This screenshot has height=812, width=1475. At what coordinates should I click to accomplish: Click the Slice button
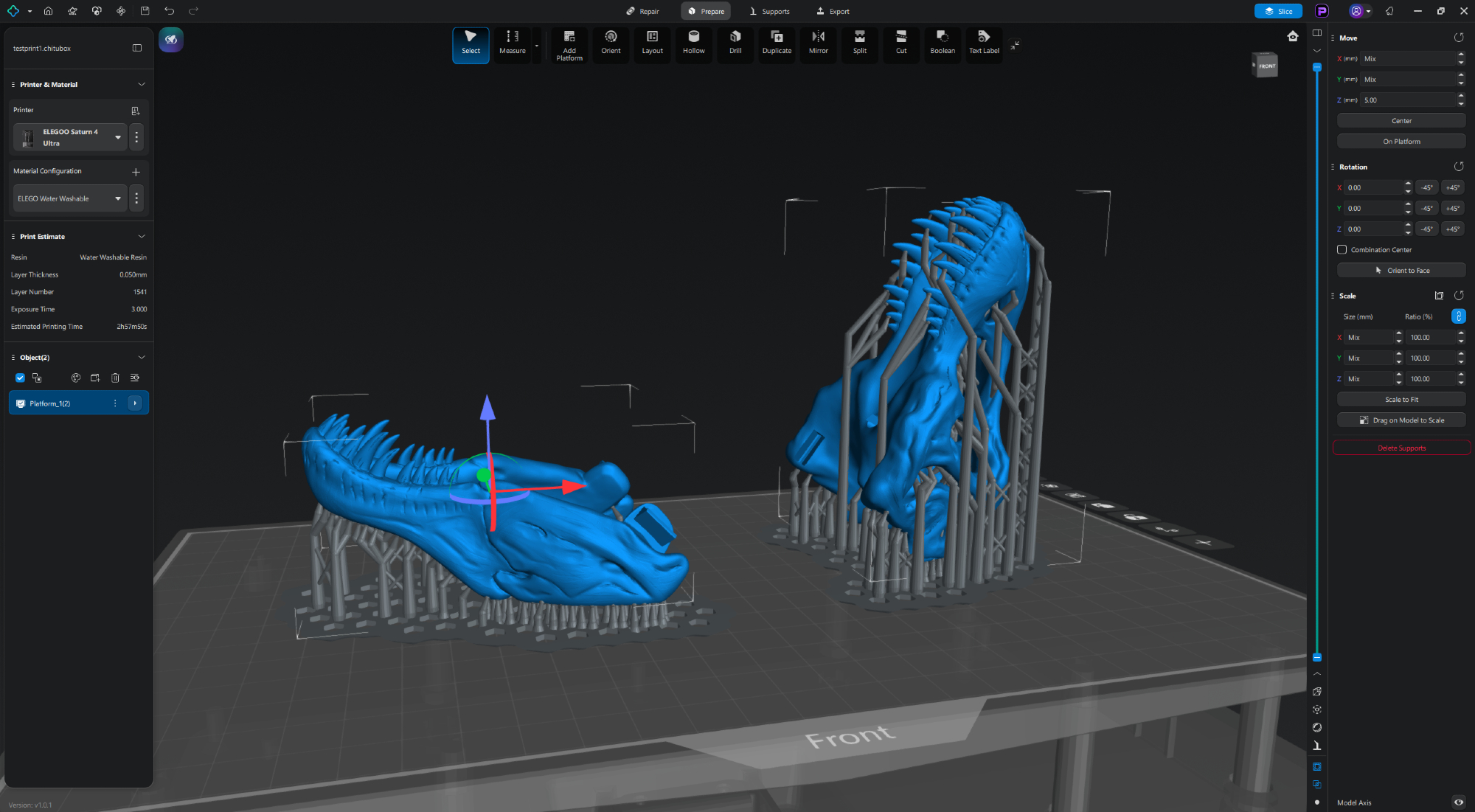[1278, 11]
